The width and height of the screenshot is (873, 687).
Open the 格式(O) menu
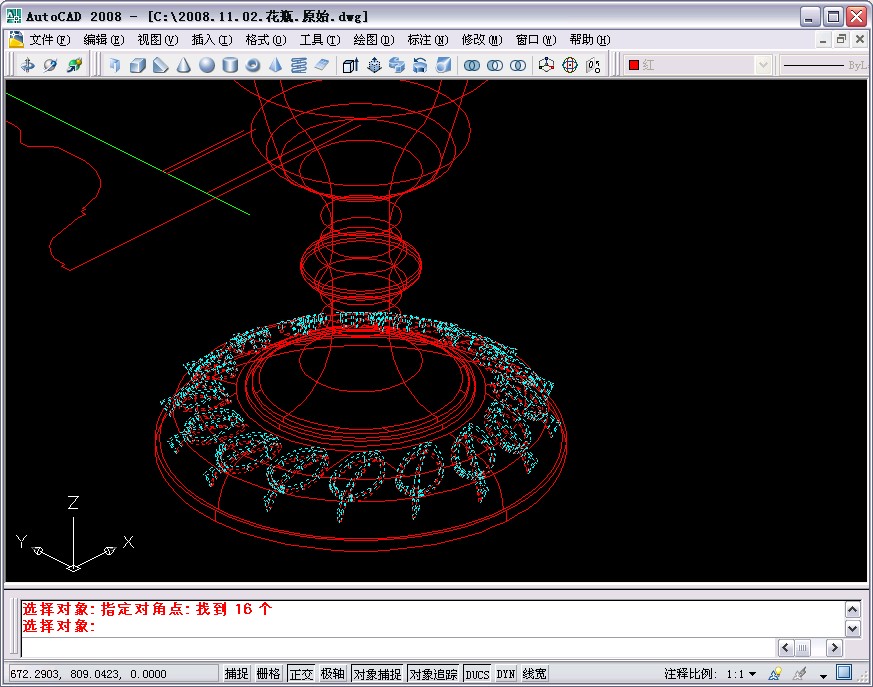click(x=266, y=40)
